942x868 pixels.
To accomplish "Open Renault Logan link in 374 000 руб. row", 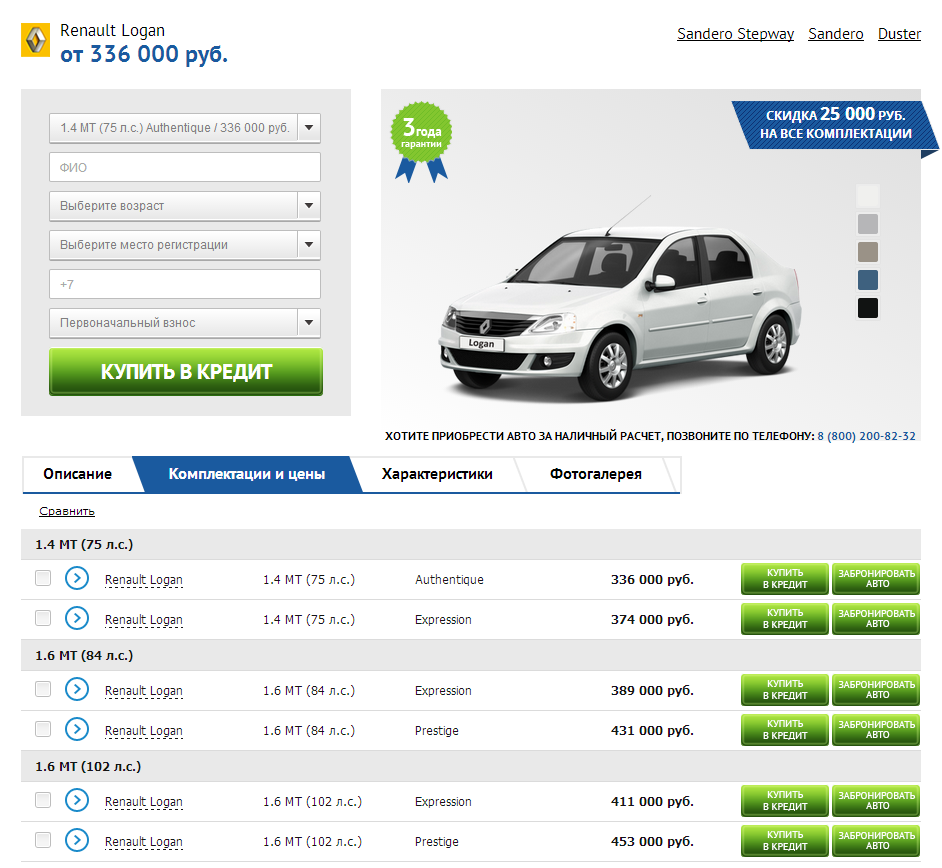I will 144,619.
